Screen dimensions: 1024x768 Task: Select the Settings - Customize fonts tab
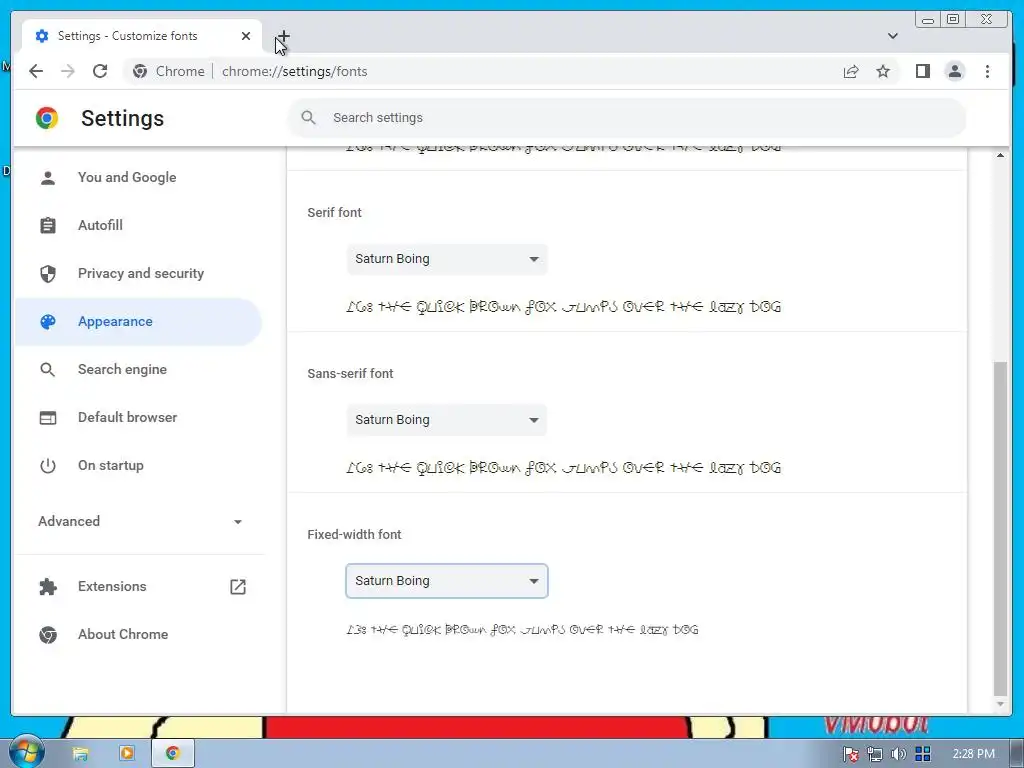click(142, 36)
